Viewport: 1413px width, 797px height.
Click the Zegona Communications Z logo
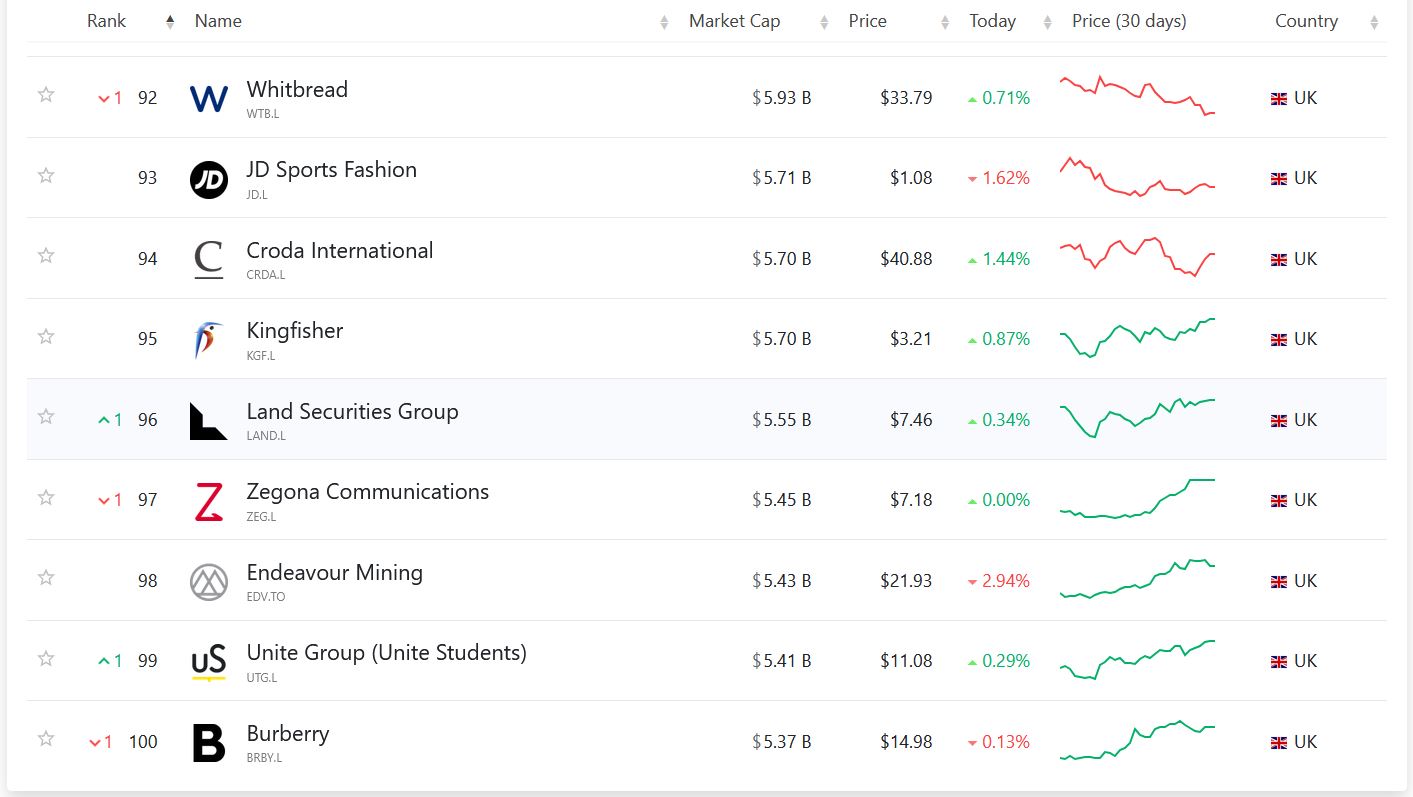pos(208,501)
